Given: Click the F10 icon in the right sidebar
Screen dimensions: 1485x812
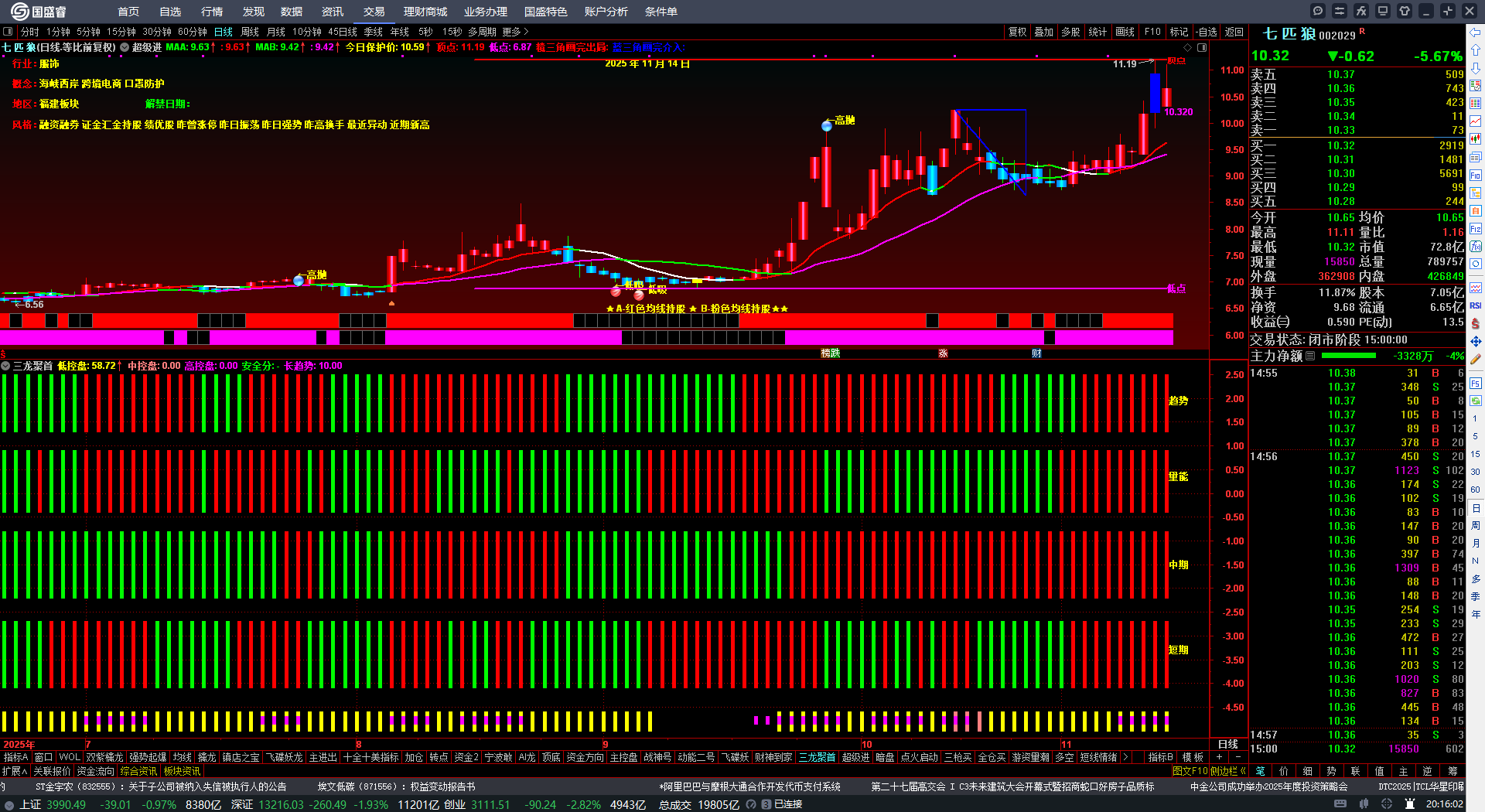Looking at the screenshot, I should pyautogui.click(x=1476, y=176).
